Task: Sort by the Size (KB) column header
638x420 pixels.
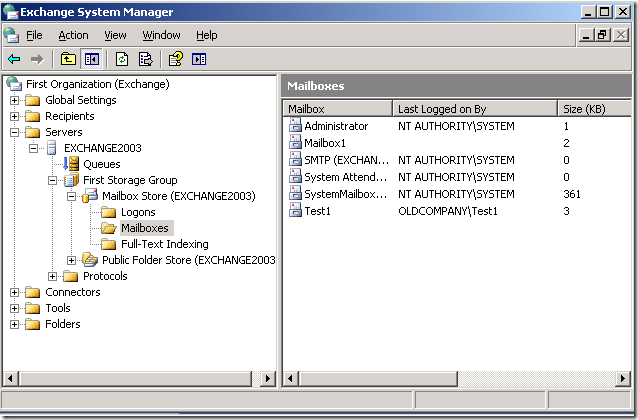Action: coord(594,109)
